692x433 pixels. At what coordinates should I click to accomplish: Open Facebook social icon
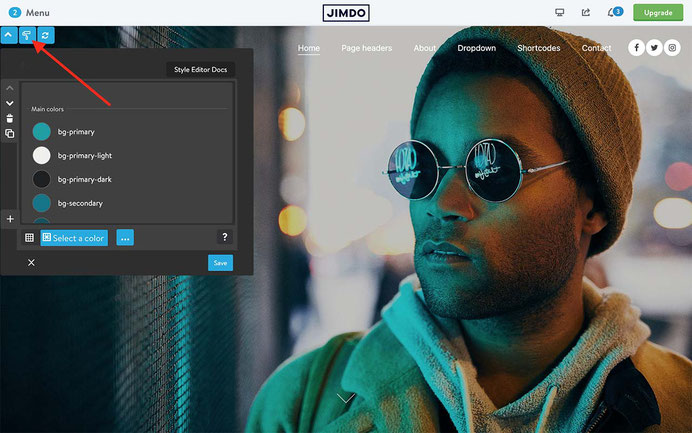click(636, 48)
